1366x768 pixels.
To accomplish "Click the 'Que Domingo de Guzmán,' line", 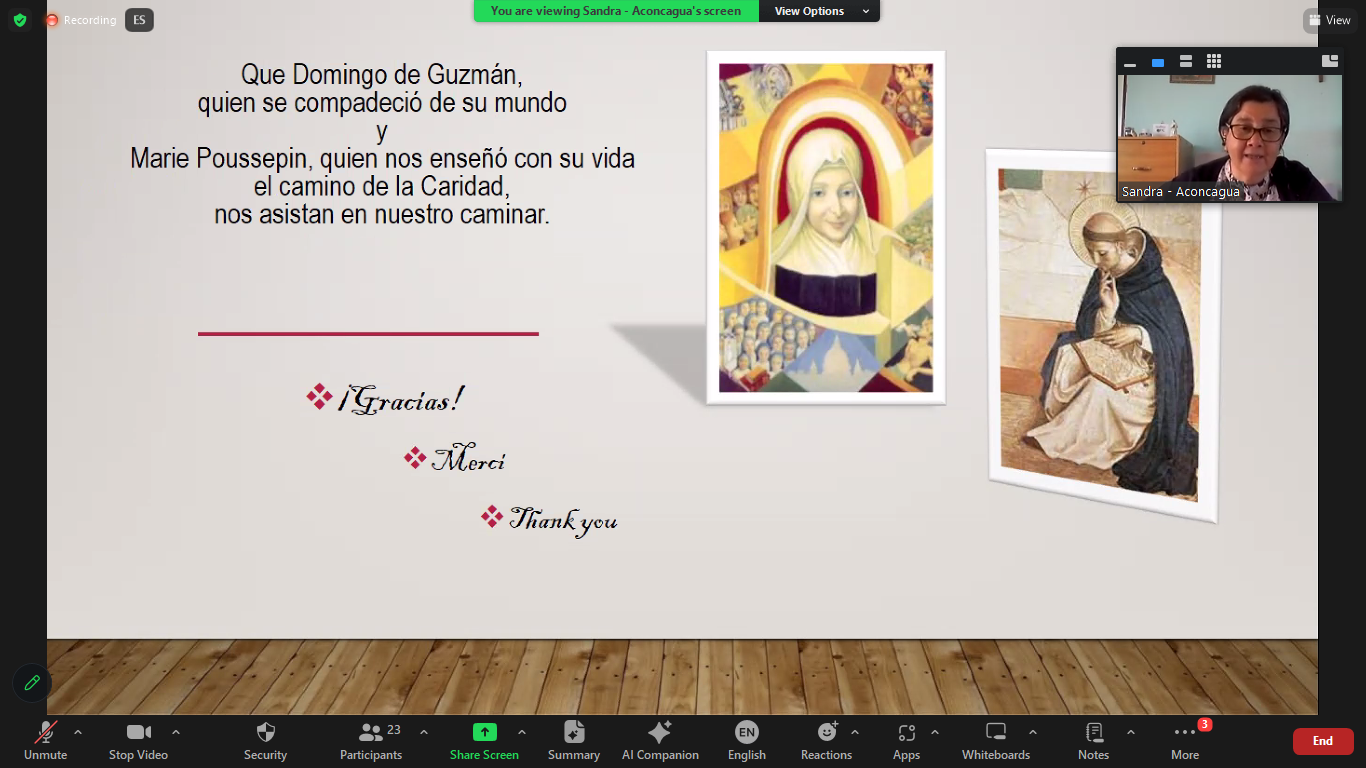I will 382,74.
